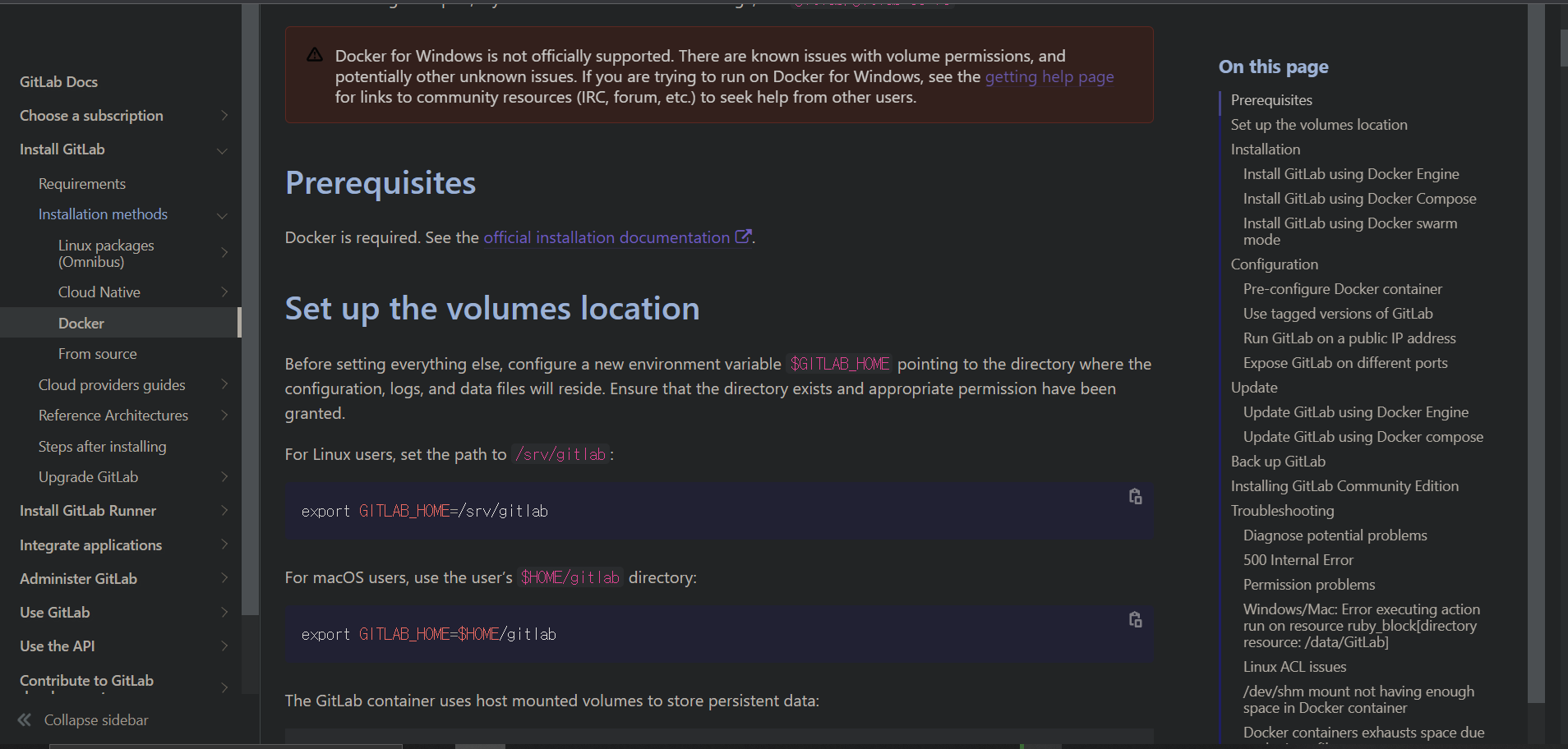This screenshot has height=749, width=1568.
Task: Open Steps after installing page
Action: click(102, 447)
